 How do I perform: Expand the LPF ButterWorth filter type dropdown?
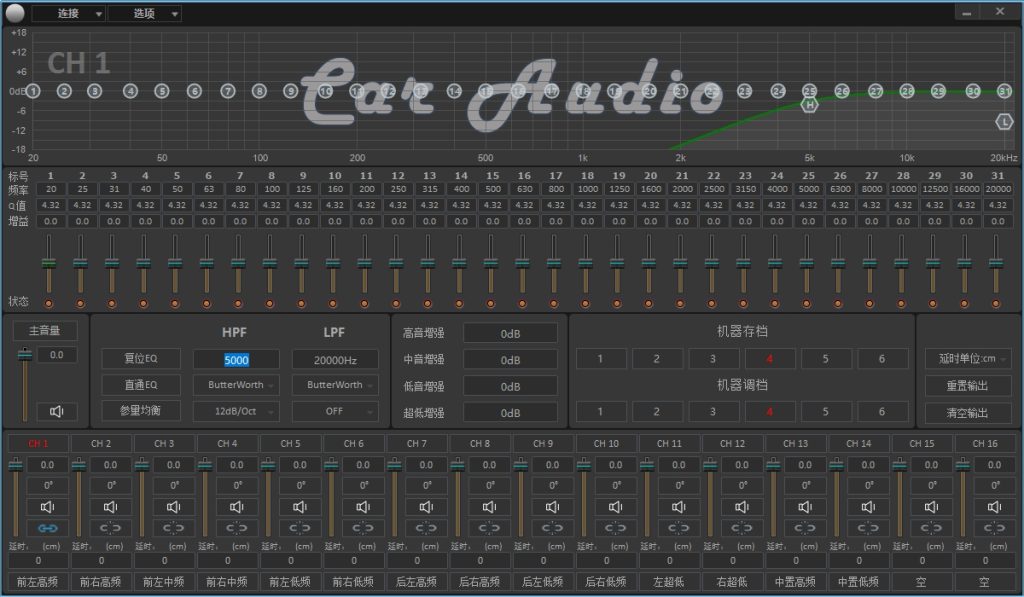[x=335, y=385]
